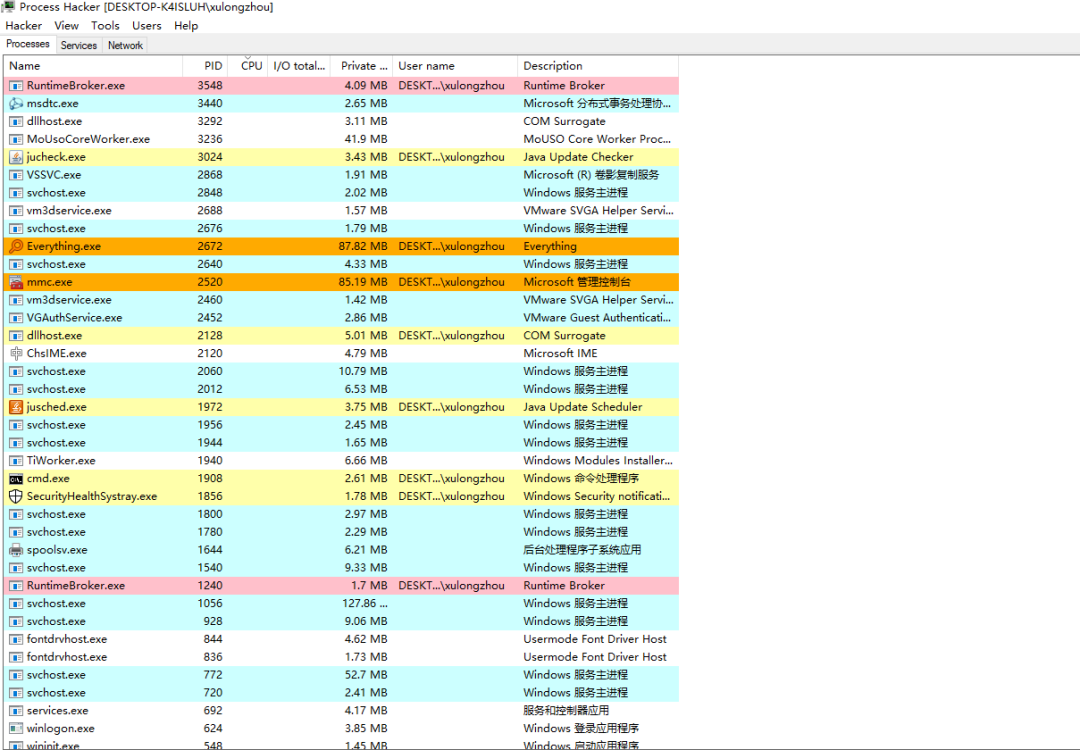Click the spoolsv.exe printer icon
This screenshot has width=1080, height=750.
(16, 550)
